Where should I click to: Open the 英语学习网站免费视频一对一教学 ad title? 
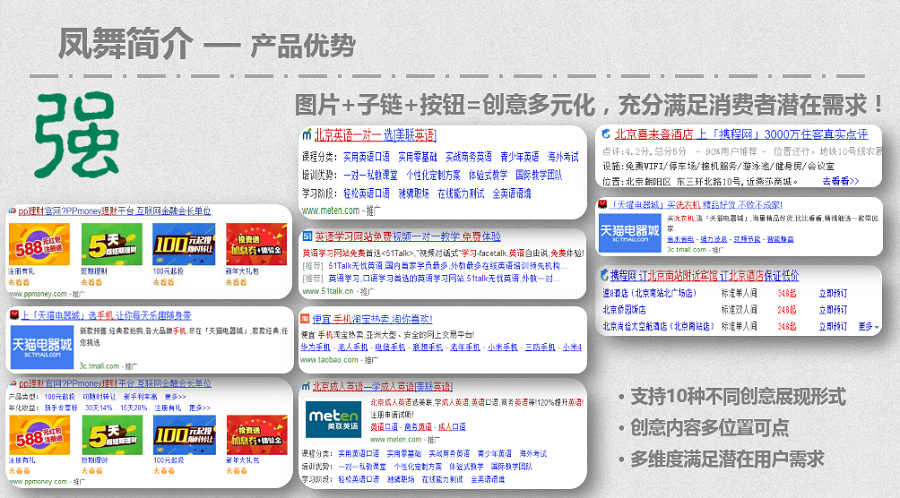tap(408, 236)
